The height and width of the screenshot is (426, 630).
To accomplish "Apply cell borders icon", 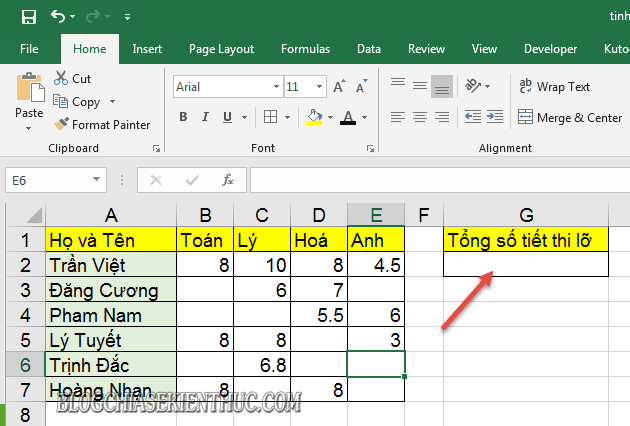I will point(270,117).
